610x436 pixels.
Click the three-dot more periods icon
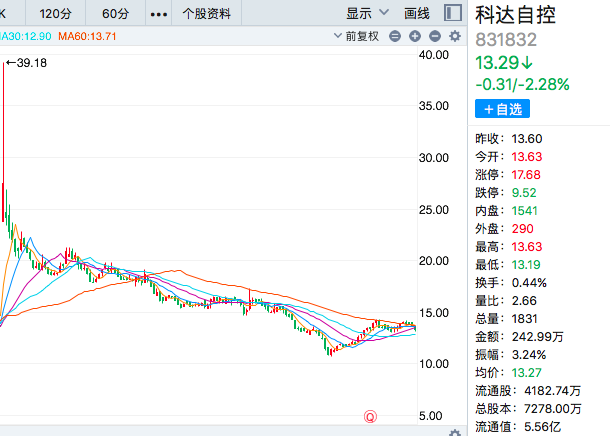pyautogui.click(x=158, y=14)
